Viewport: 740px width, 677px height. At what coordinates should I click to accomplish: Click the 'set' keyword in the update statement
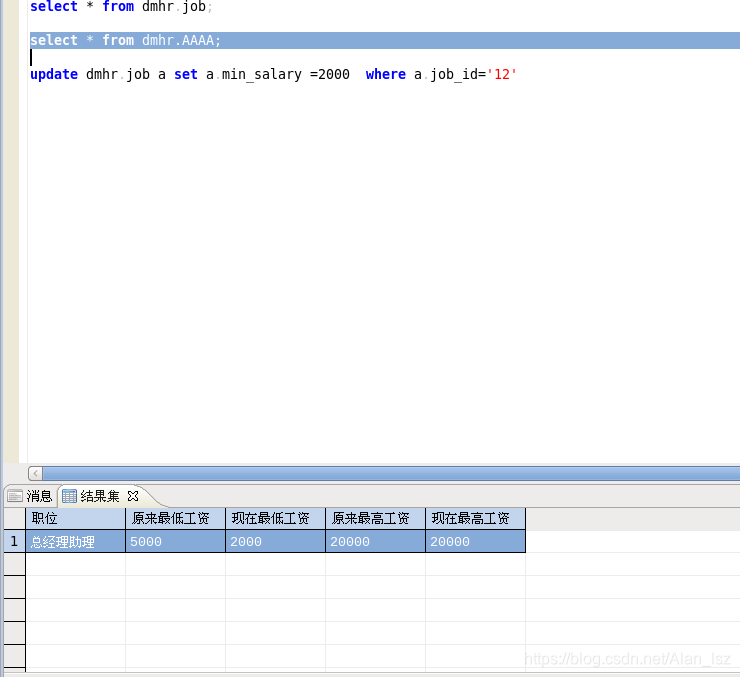coord(186,74)
